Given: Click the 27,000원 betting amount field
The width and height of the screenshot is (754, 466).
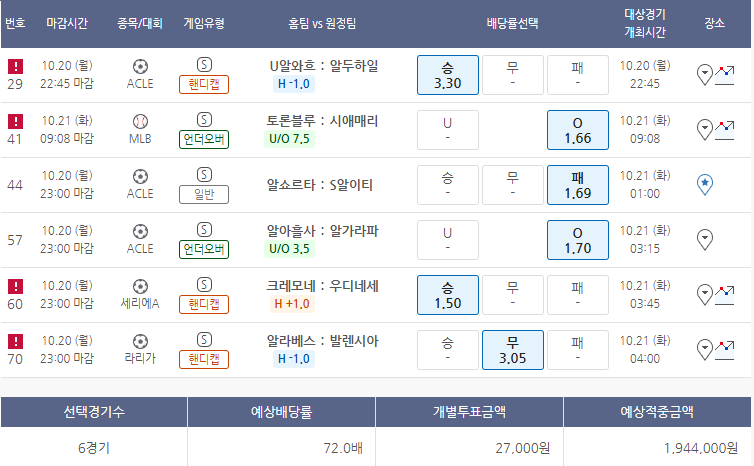Looking at the screenshot, I should click(469, 448).
